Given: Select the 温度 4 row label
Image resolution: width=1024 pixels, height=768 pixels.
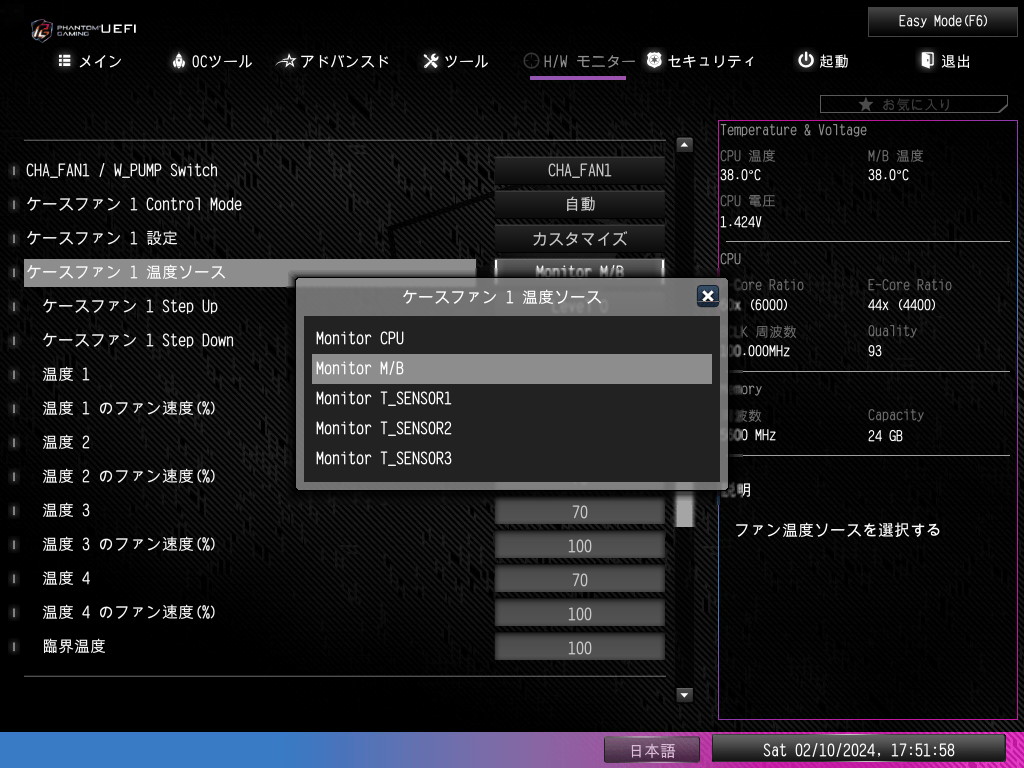Looking at the screenshot, I should coord(66,579).
